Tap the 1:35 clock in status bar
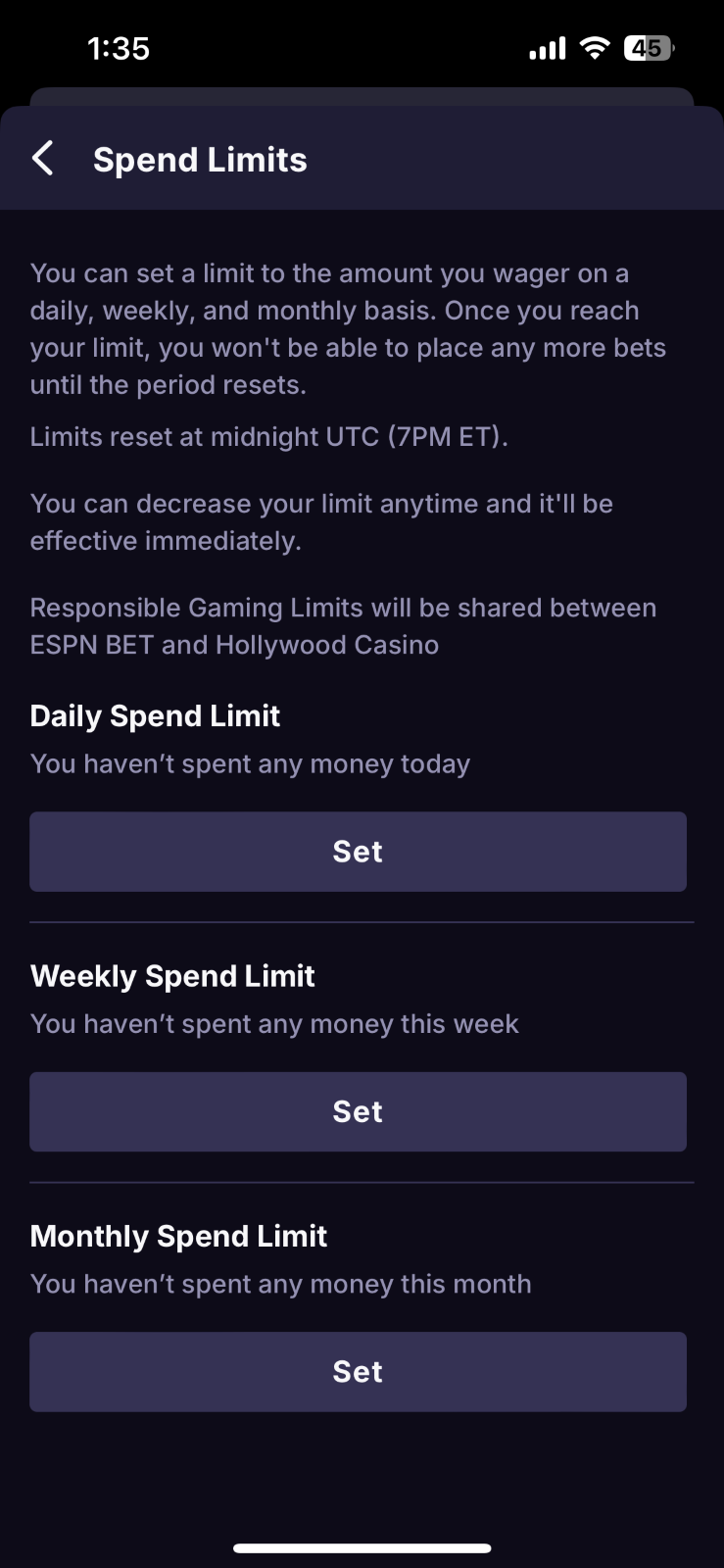Viewport: 724px width, 1568px height. 119,48
